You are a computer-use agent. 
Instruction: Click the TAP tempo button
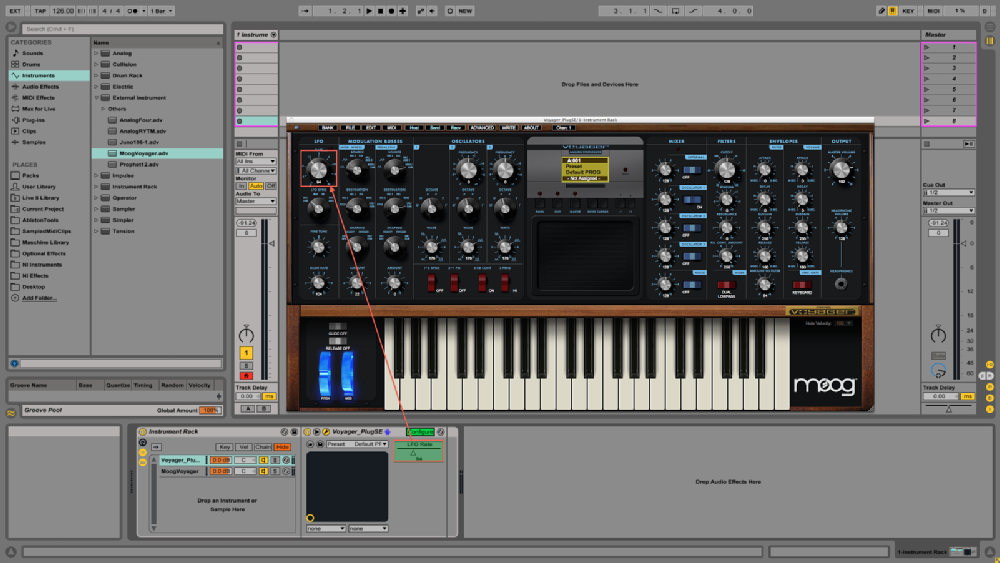40,11
